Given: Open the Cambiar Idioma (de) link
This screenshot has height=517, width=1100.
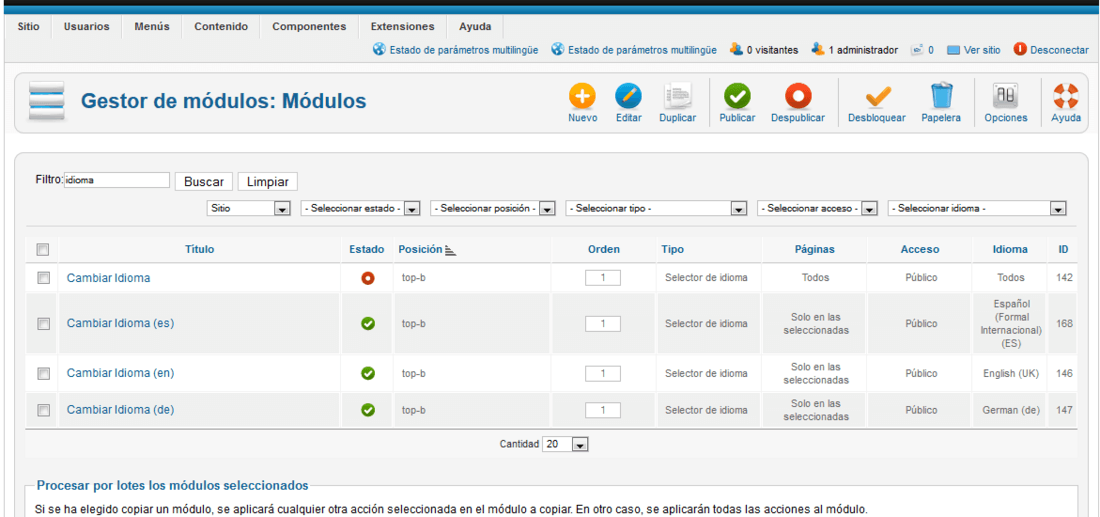Looking at the screenshot, I should (120, 410).
